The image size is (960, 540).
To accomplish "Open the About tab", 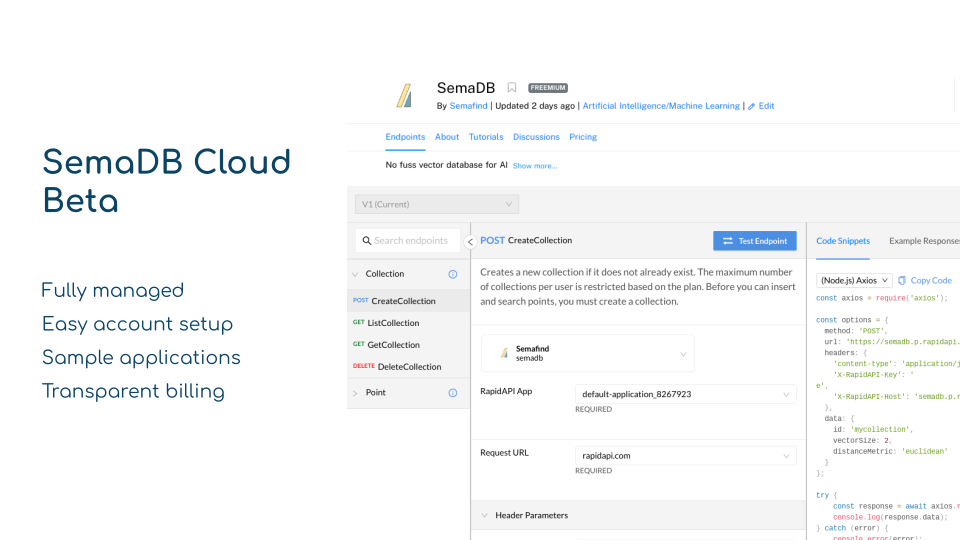I will pos(447,137).
